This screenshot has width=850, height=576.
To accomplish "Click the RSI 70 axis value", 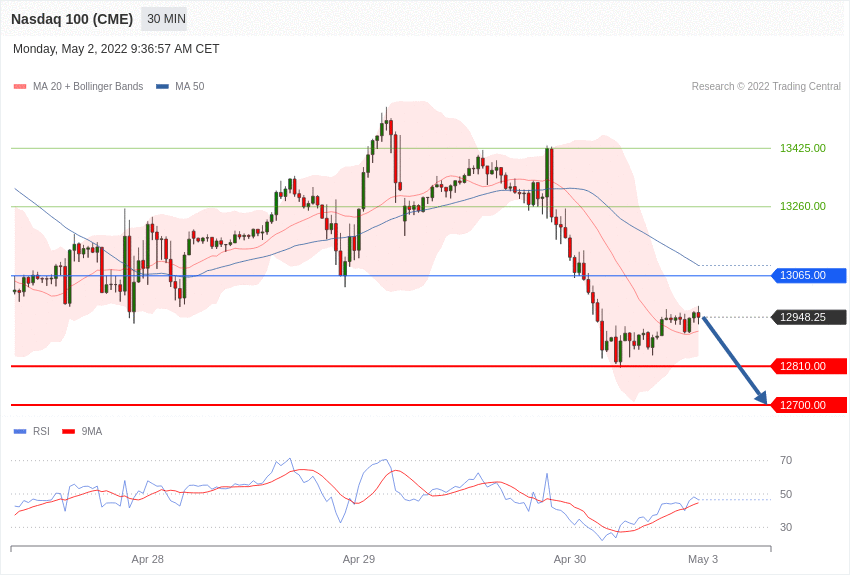I will tap(786, 461).
